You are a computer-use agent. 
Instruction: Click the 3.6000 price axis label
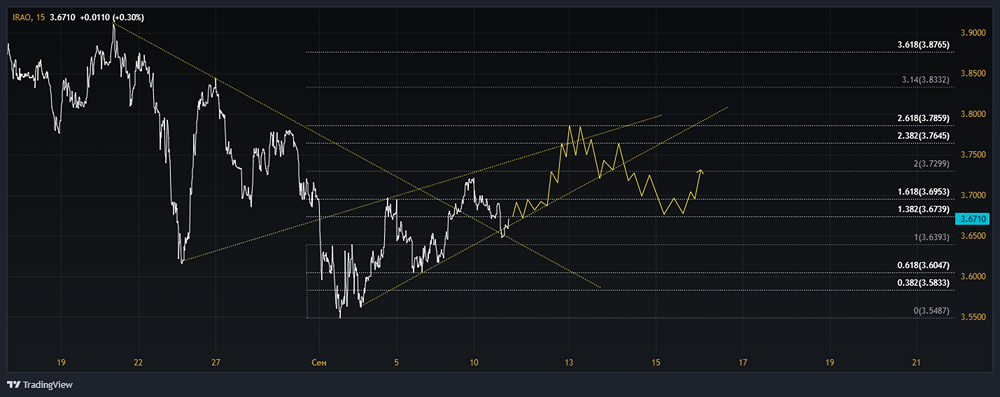click(x=973, y=276)
